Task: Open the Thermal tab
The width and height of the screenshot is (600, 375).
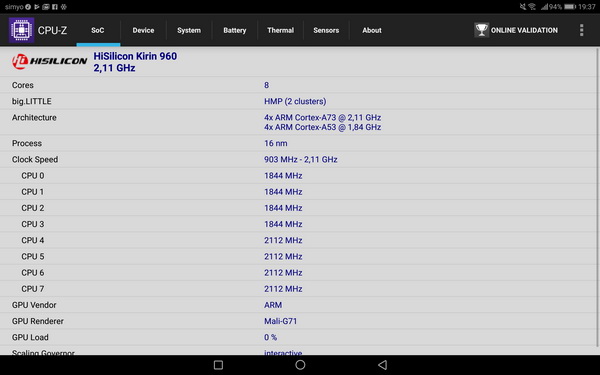Action: tap(280, 30)
